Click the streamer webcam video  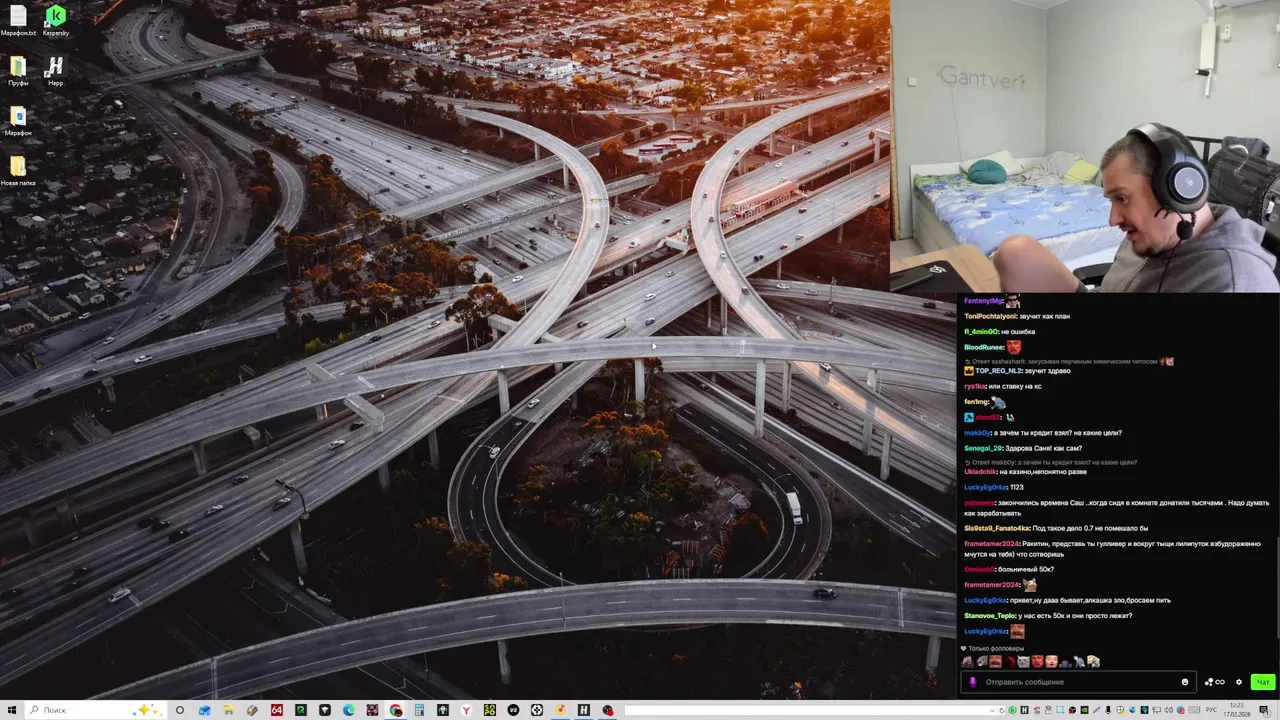tap(1085, 146)
